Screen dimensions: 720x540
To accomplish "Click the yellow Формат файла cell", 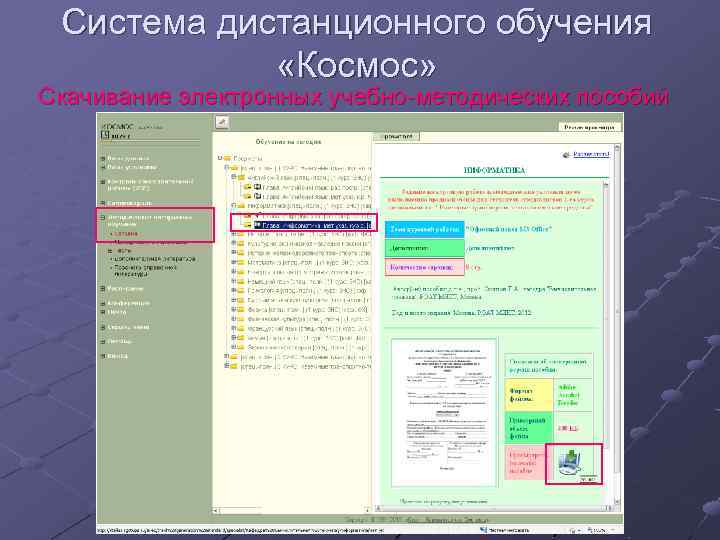I will click(529, 395).
